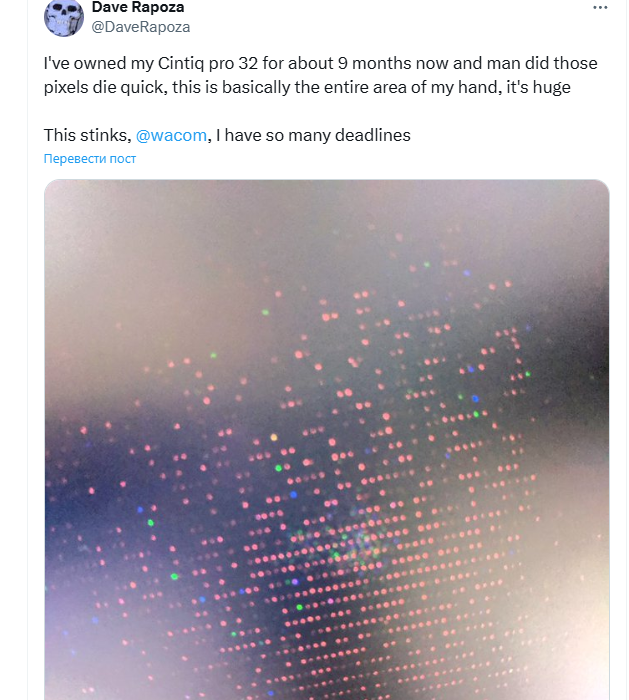
Task: Click the @DaveRapoza handle
Action: pos(140,27)
